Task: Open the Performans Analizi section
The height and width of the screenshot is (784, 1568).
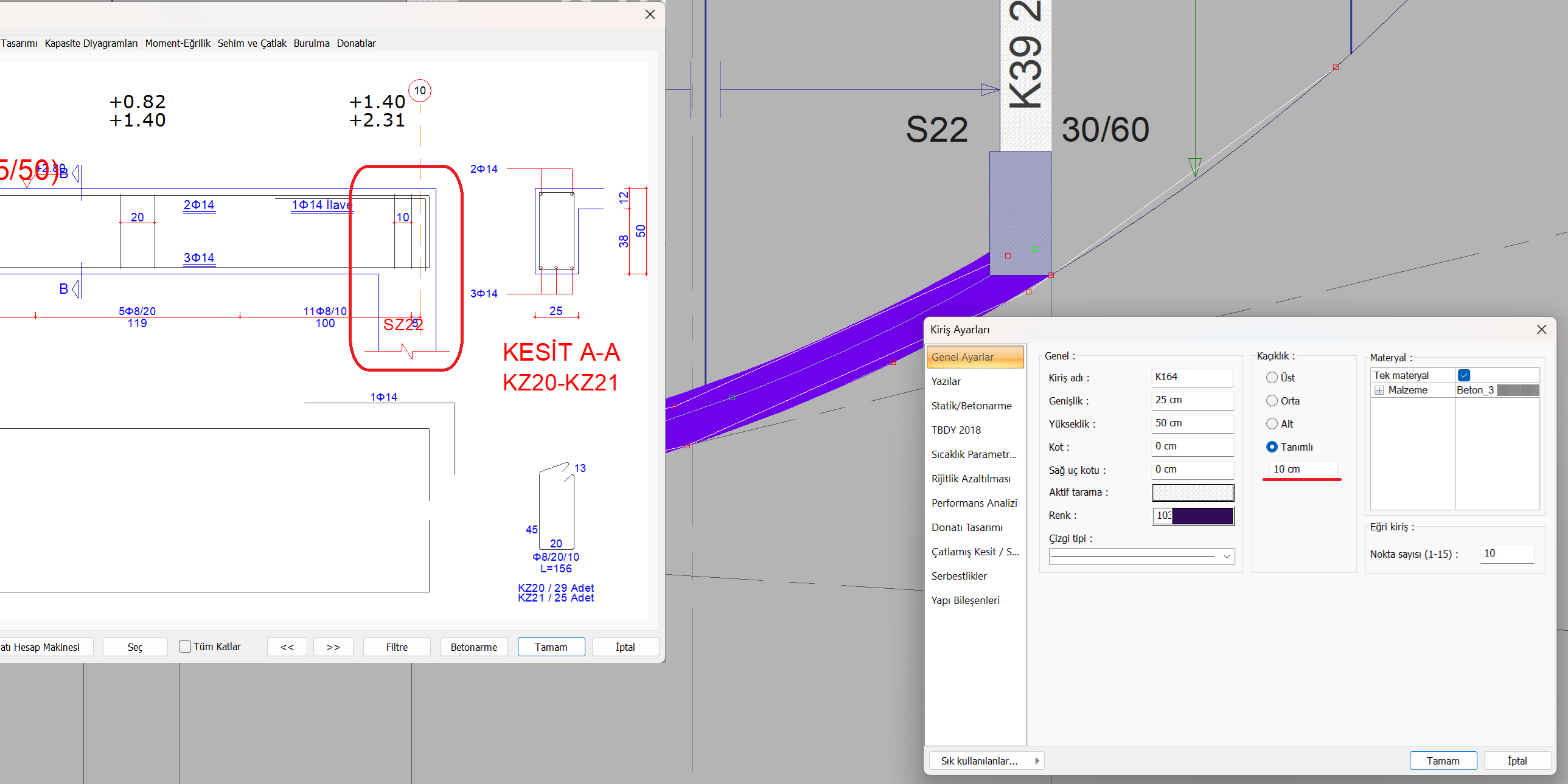Action: (x=974, y=503)
